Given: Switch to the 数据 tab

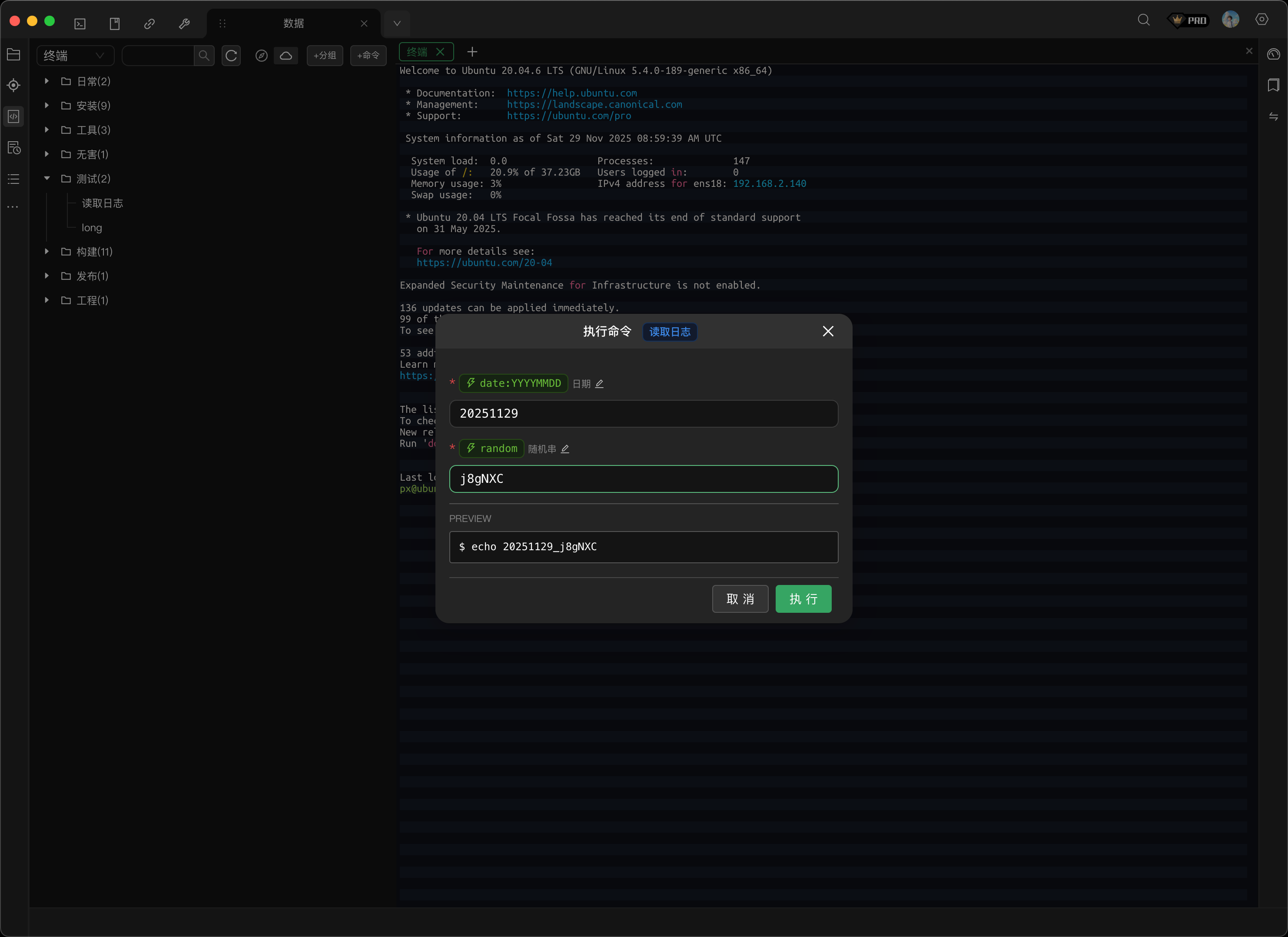Looking at the screenshot, I should click(294, 23).
